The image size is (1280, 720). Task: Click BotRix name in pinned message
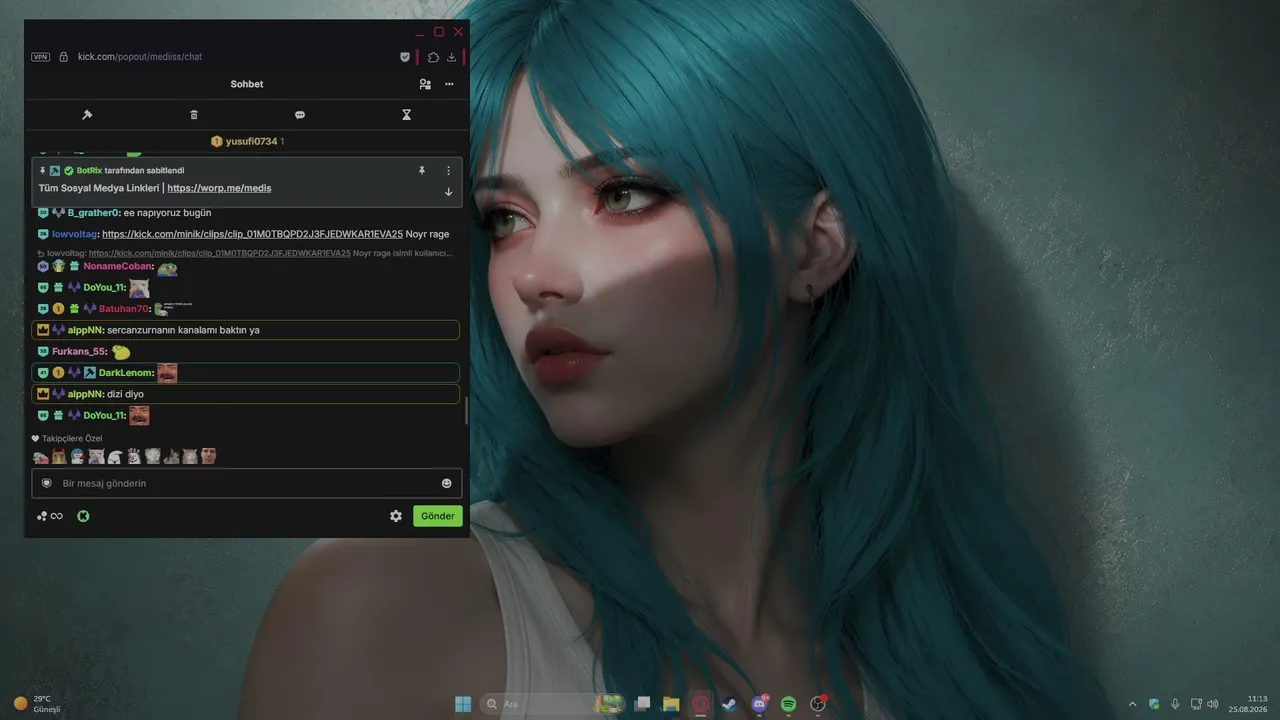[x=89, y=171]
